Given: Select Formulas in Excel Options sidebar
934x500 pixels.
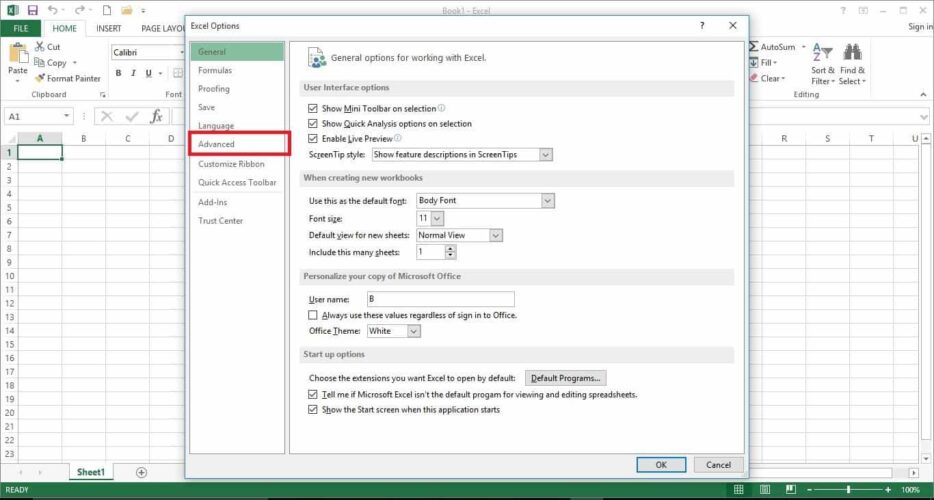Looking at the screenshot, I should coord(237,70).
